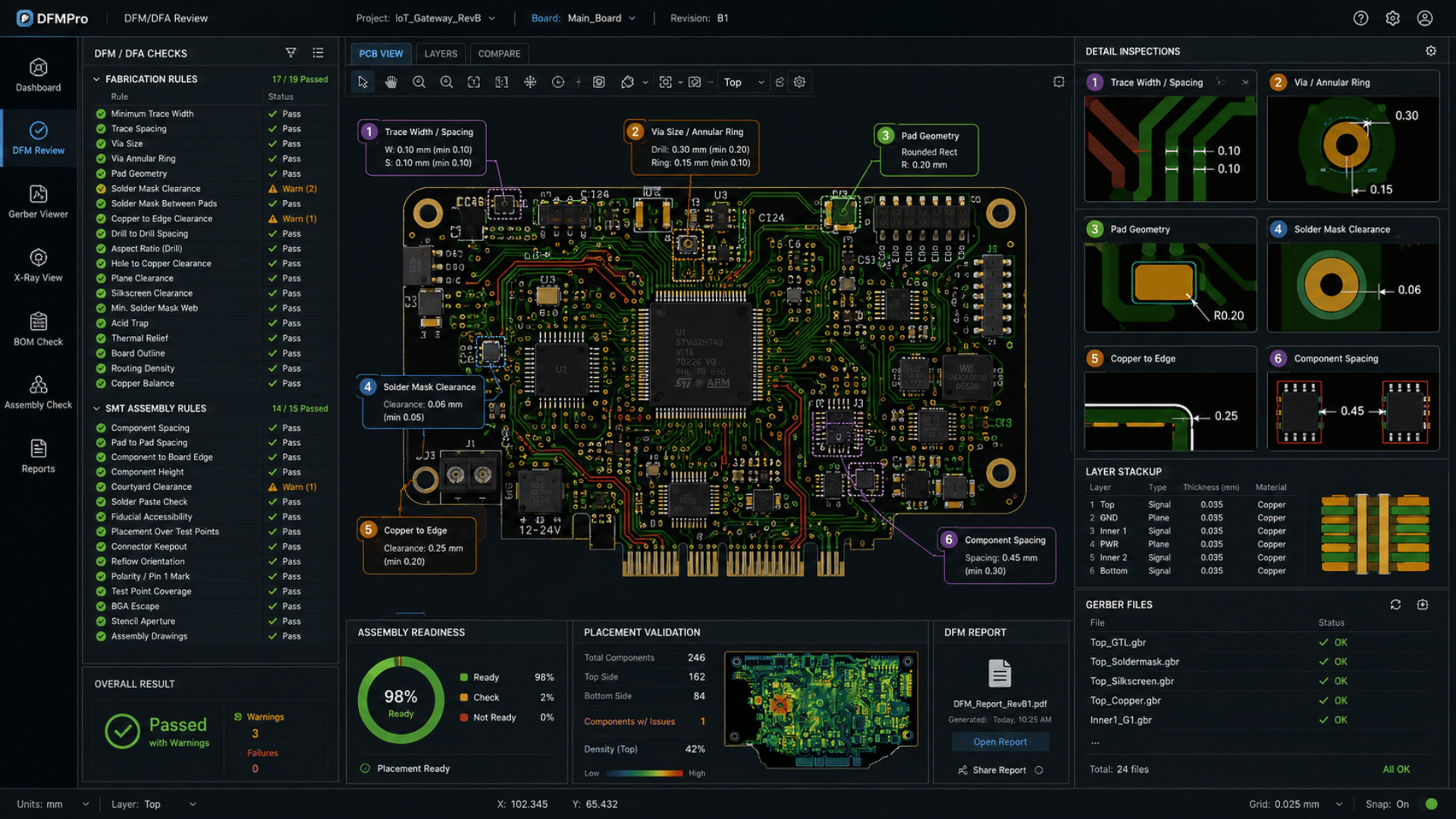Toggle the Snap On indicator
This screenshot has height=819, width=1456.
[1432, 804]
